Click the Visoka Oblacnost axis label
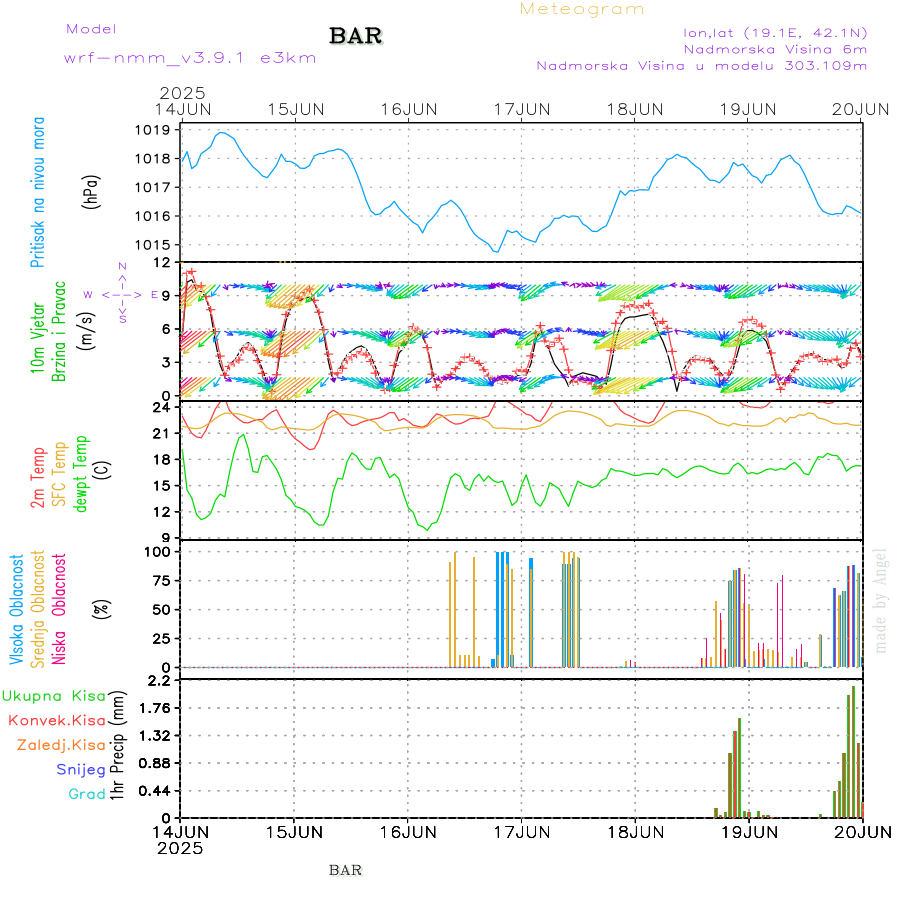This screenshot has height=900, width=900. [x=18, y=608]
